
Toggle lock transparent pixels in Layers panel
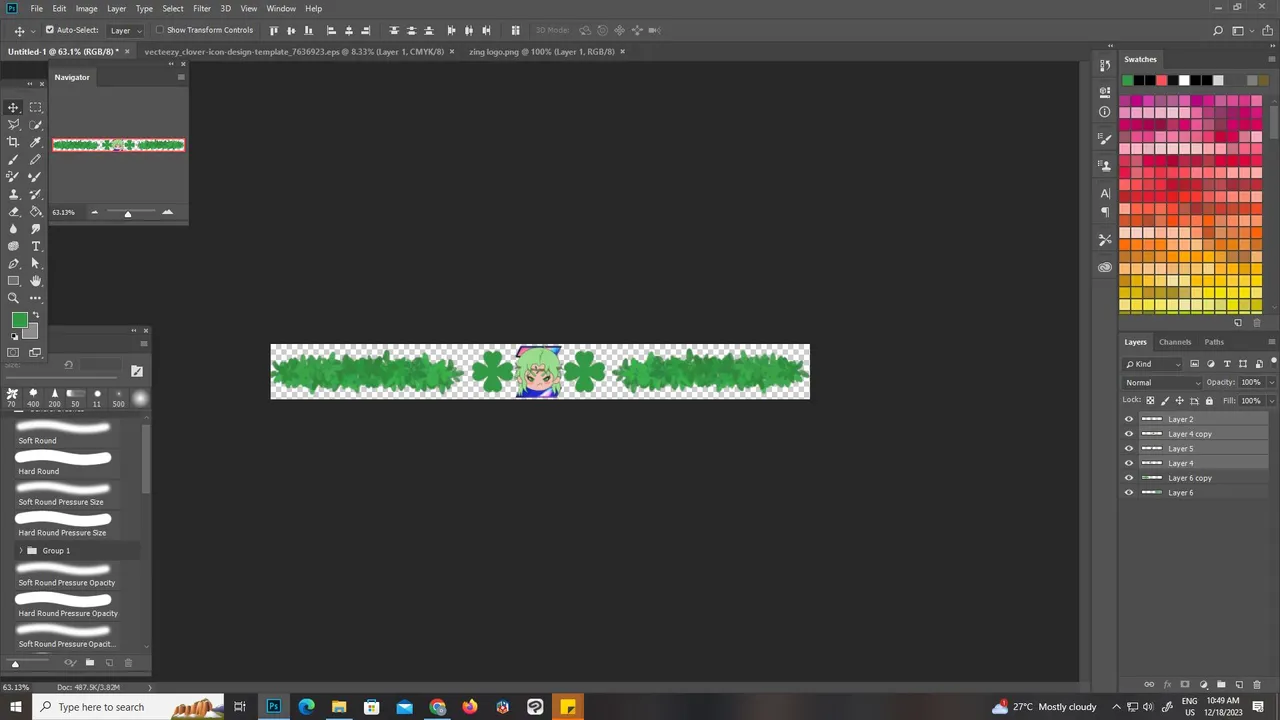pos(1150,401)
